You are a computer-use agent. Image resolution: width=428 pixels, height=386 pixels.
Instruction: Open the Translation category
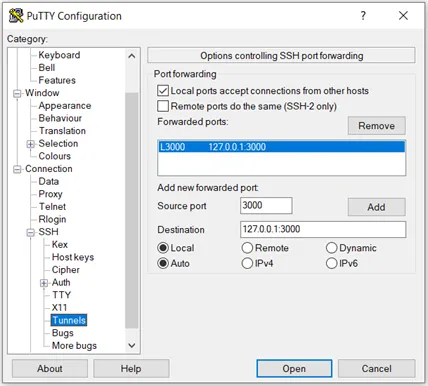pyautogui.click(x=62, y=131)
